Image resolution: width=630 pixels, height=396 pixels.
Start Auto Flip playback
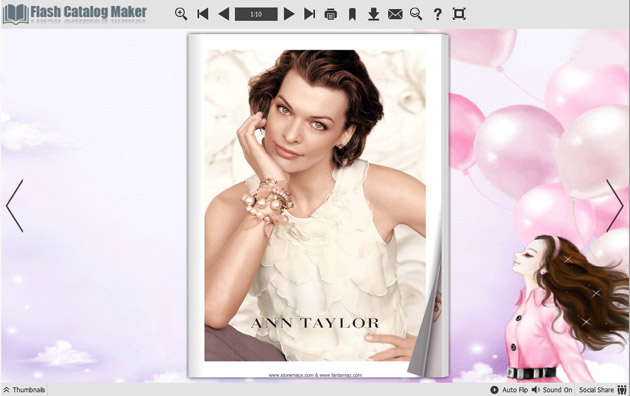coord(509,390)
